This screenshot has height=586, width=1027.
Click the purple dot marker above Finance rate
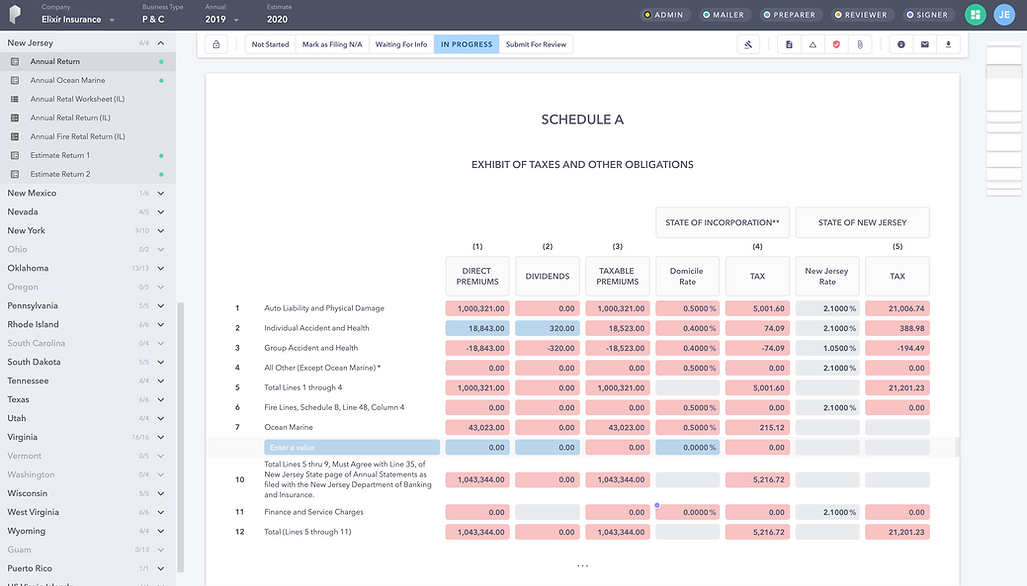tap(657, 505)
